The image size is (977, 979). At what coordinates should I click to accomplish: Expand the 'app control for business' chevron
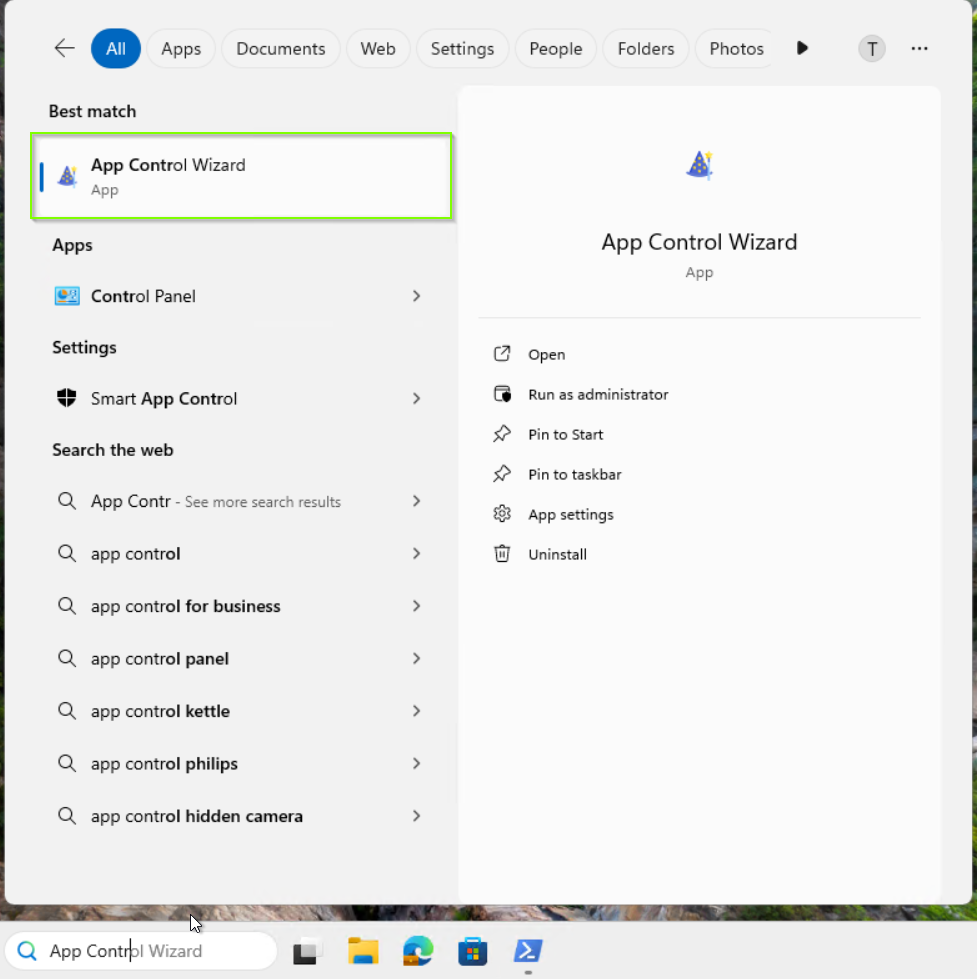[x=417, y=606]
